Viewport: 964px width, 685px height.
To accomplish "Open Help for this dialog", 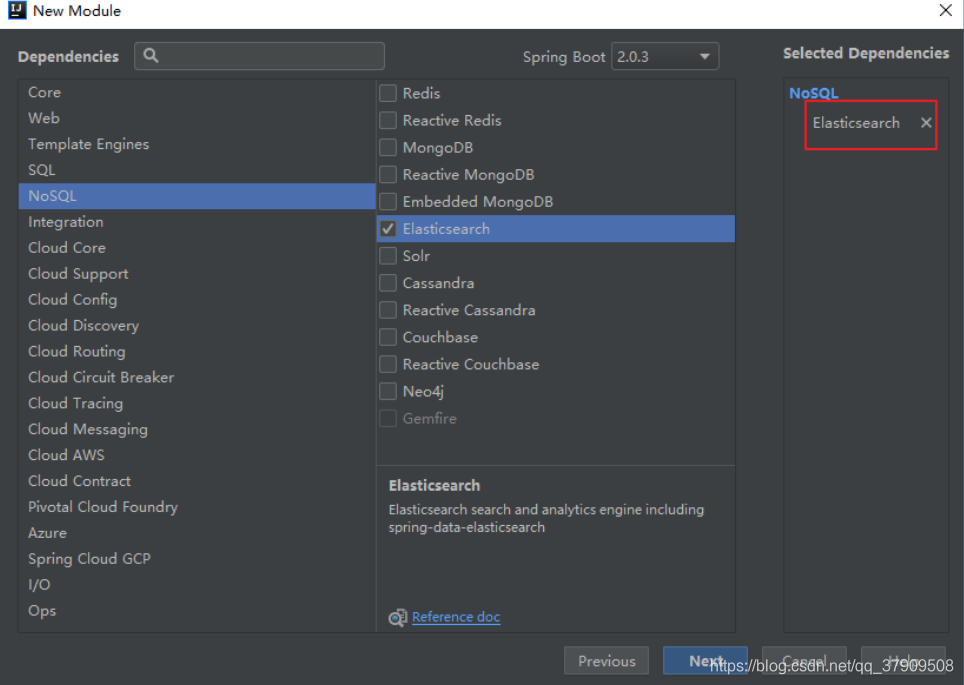I will pyautogui.click(x=903, y=661).
